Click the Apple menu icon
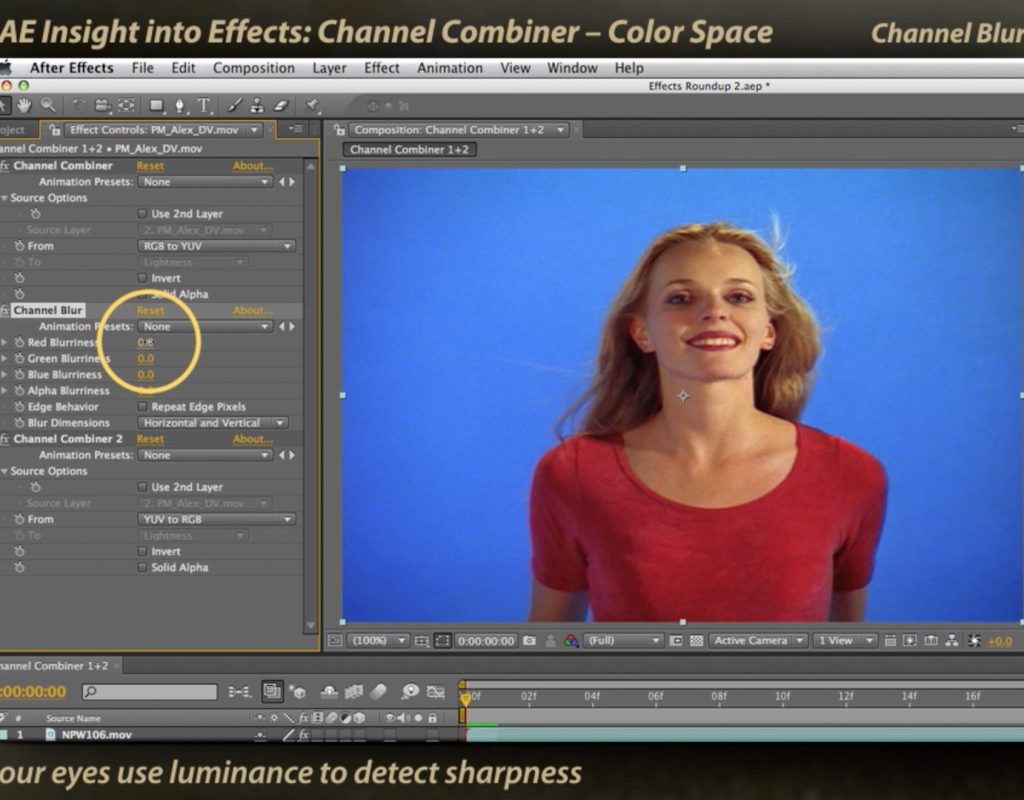Screen dimensions: 1024x800 pos(5,67)
